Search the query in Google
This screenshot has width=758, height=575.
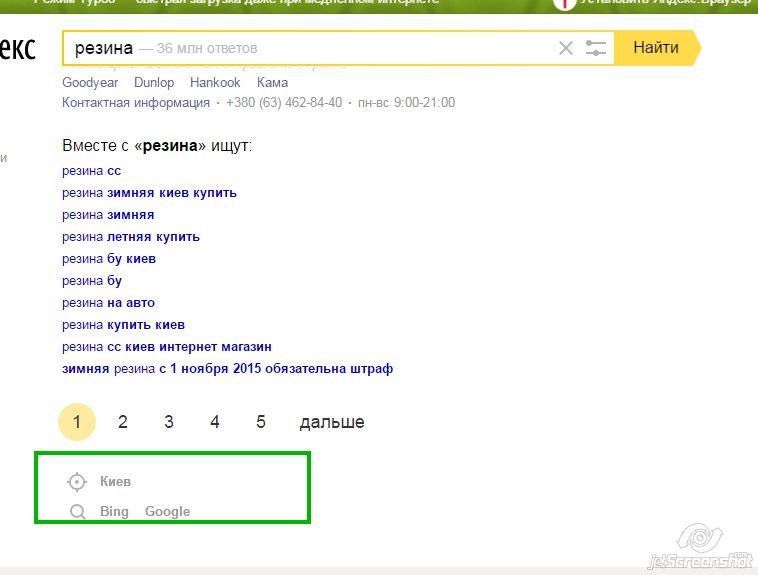[167, 512]
